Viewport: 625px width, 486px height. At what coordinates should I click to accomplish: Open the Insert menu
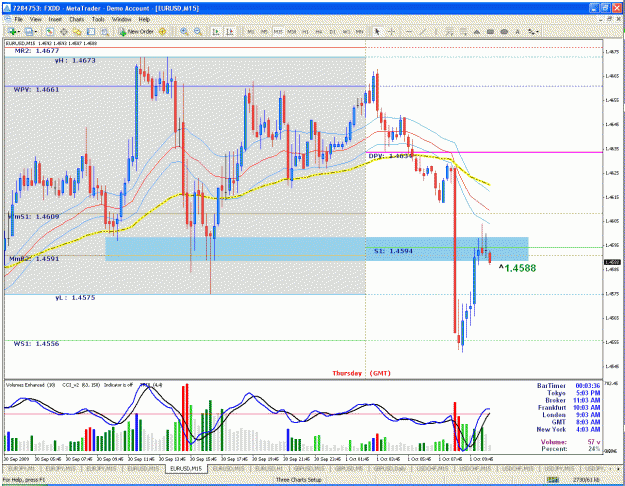[55, 19]
